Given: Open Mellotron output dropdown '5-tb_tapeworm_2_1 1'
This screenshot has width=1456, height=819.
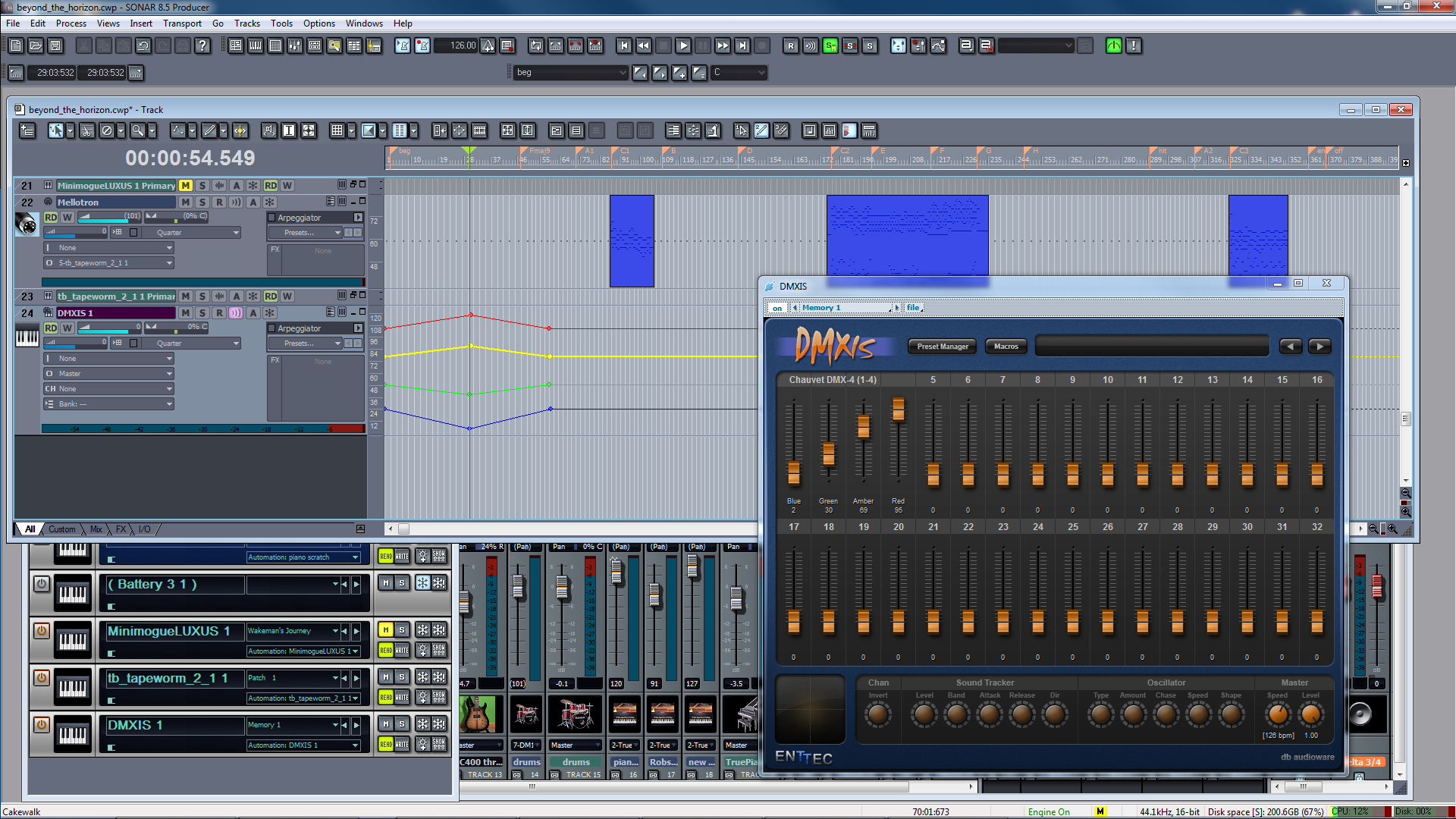Looking at the screenshot, I should 109,263.
